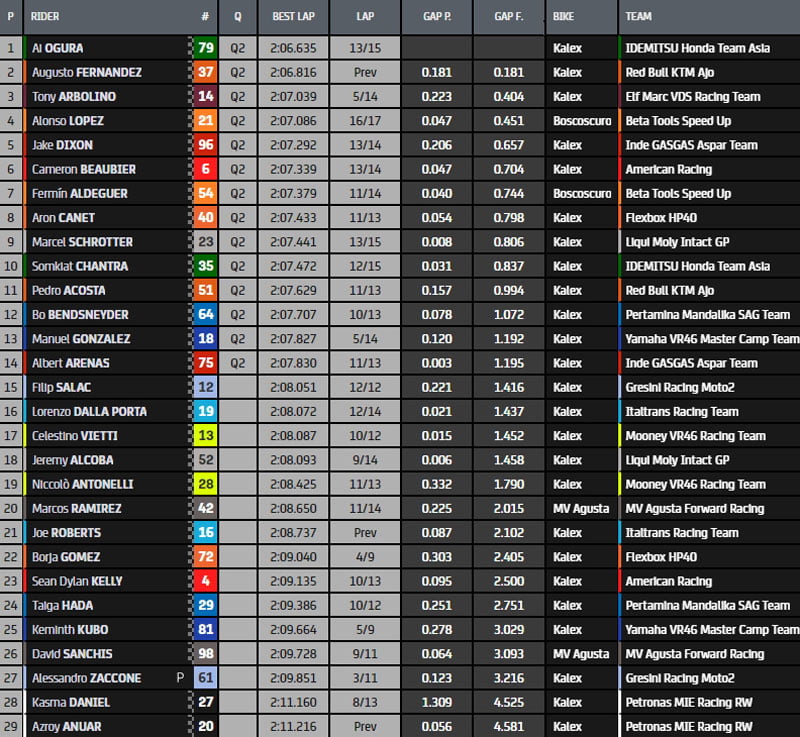The width and height of the screenshot is (800, 737).
Task: Click the pit 'P' indicator beside Zaccone
Action: pyautogui.click(x=181, y=678)
